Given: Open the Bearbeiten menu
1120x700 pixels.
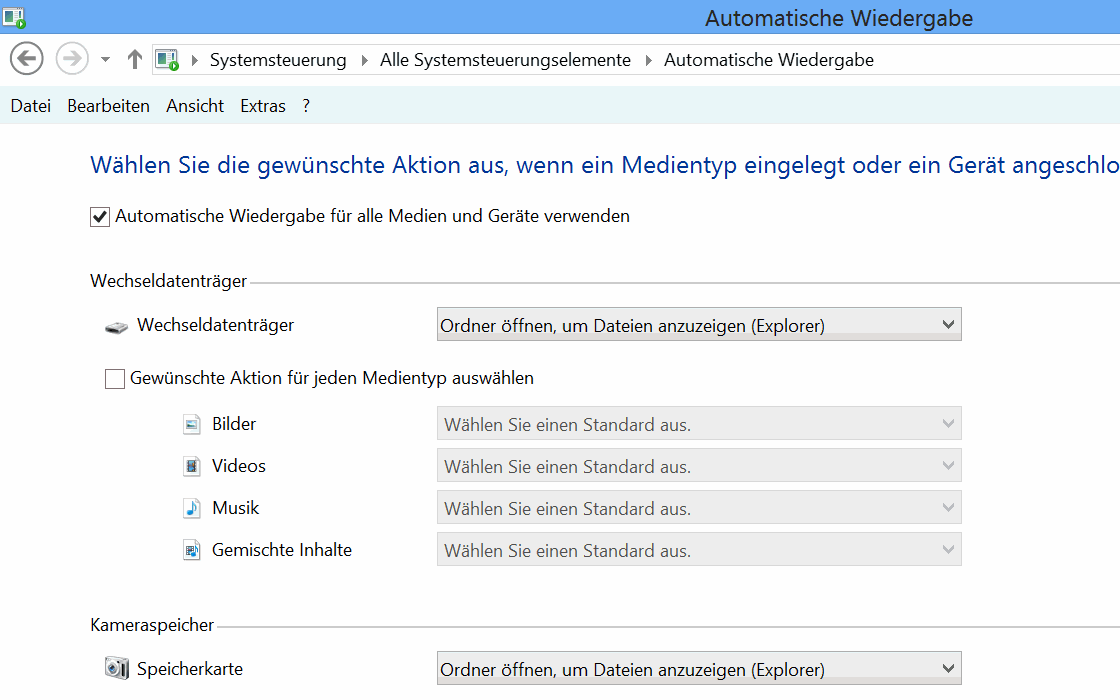Looking at the screenshot, I should (108, 106).
